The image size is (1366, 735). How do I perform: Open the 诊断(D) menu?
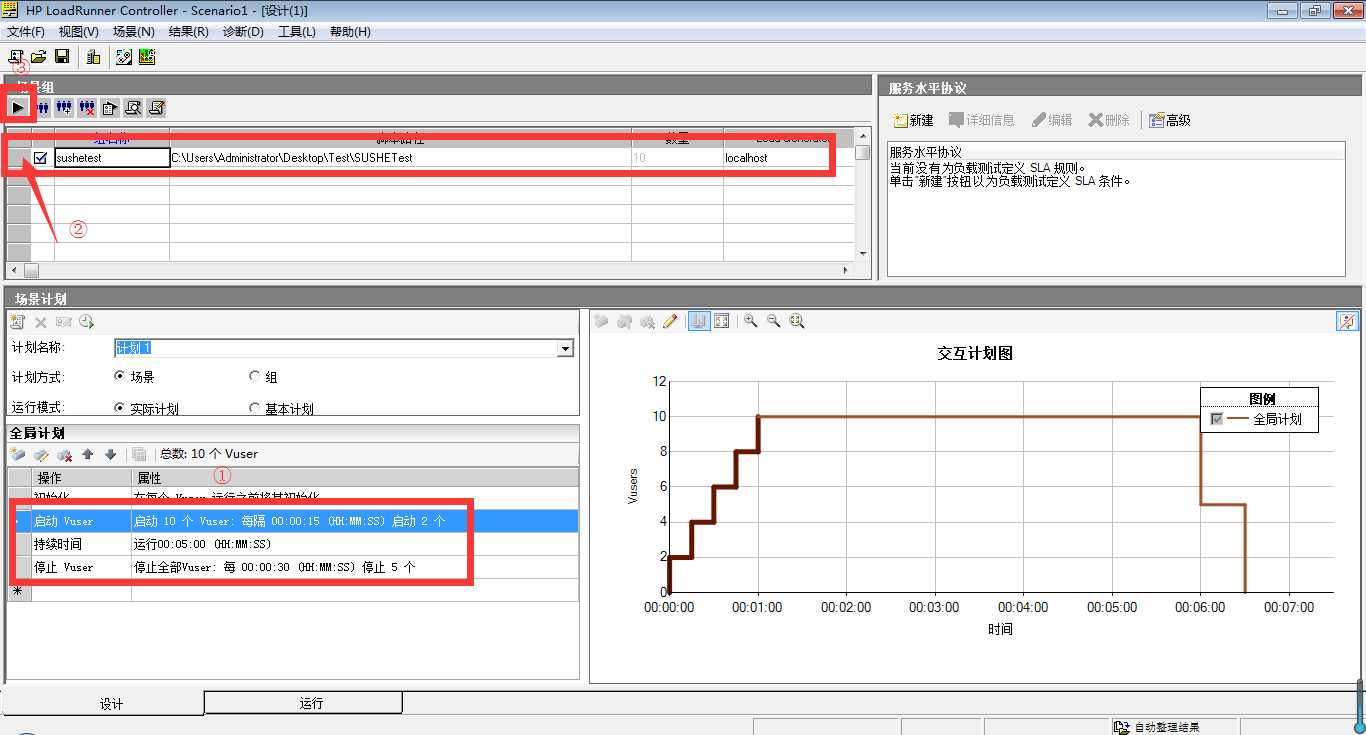243,32
